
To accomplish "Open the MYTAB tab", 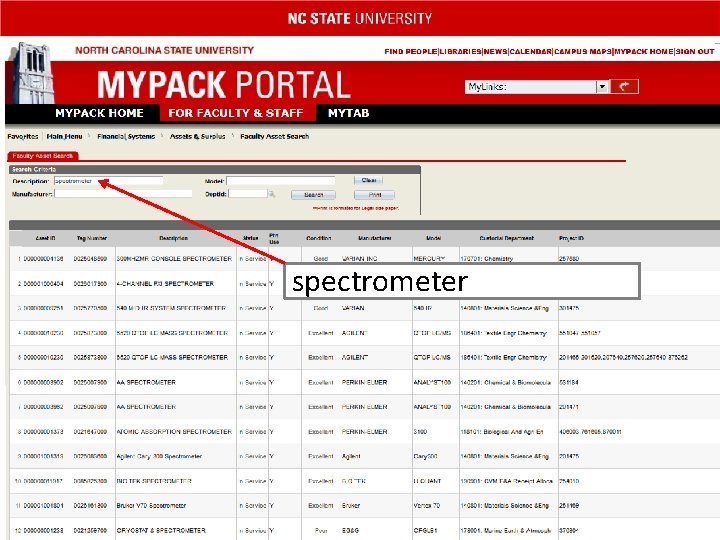I will tap(349, 113).
